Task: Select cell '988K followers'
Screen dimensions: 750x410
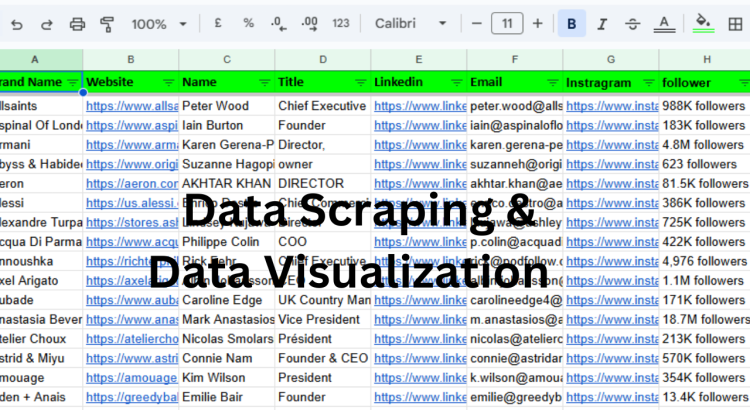Action: (x=704, y=106)
